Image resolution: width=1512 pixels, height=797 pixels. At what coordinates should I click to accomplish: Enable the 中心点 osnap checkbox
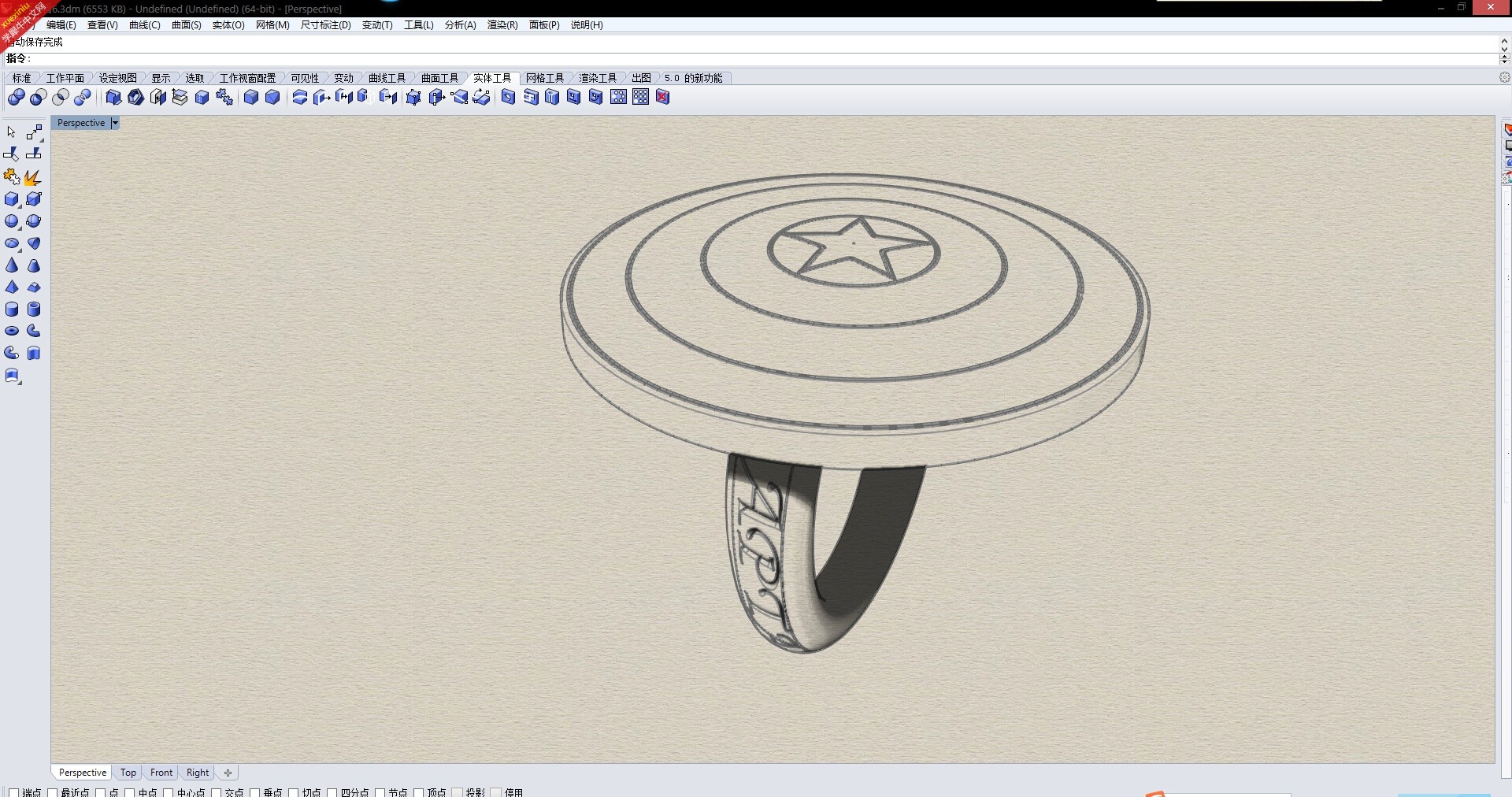[x=168, y=792]
